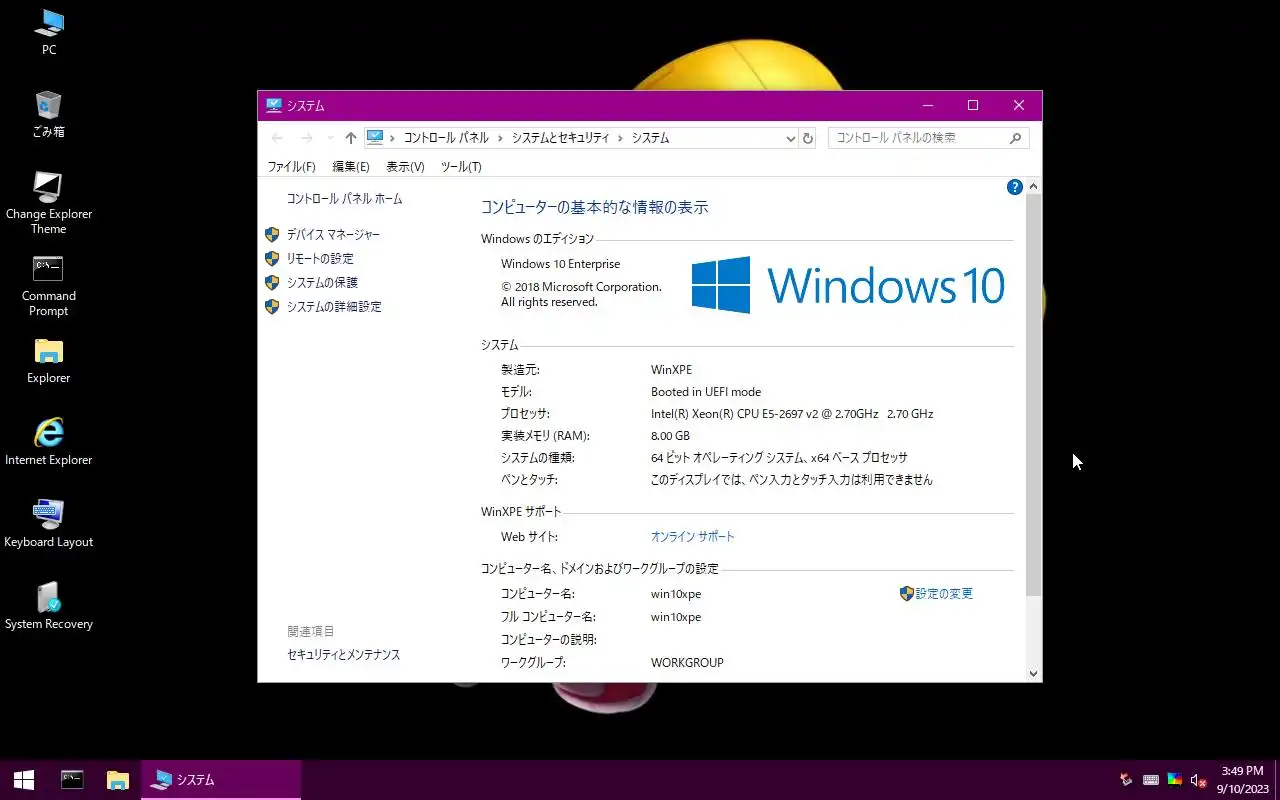The width and height of the screenshot is (1280, 800).
Task: Open the ごみ箱 recycle bin icon
Action: (x=48, y=113)
